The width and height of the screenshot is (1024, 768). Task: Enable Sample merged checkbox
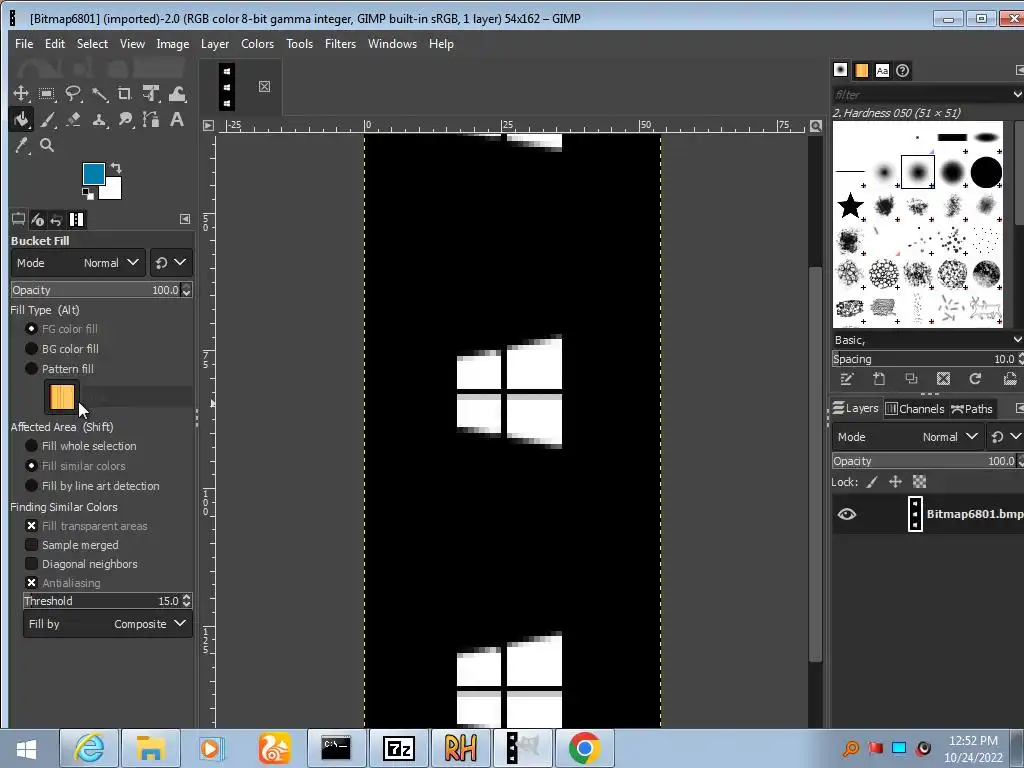coord(31,545)
